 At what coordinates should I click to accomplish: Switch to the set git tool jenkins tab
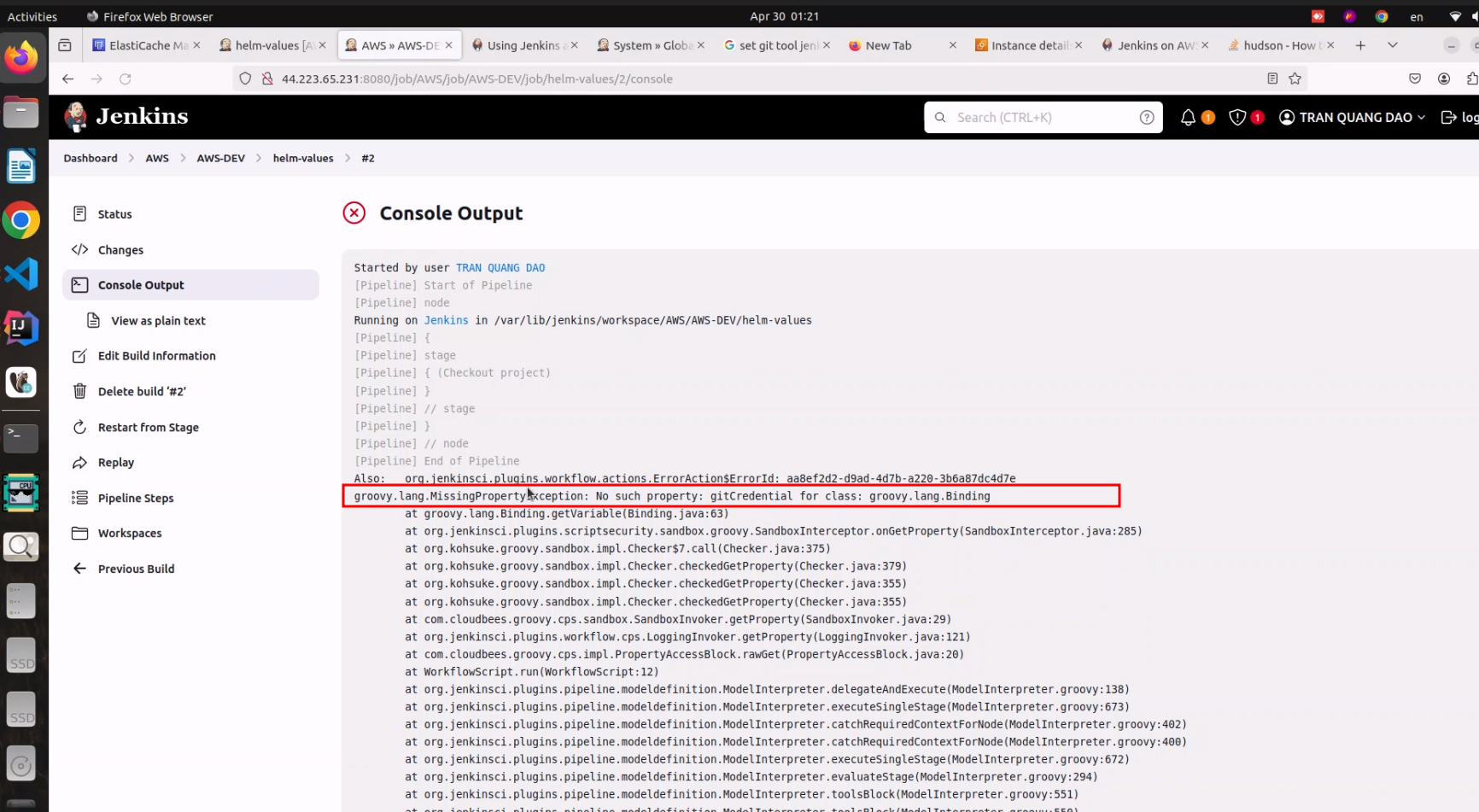tap(775, 45)
